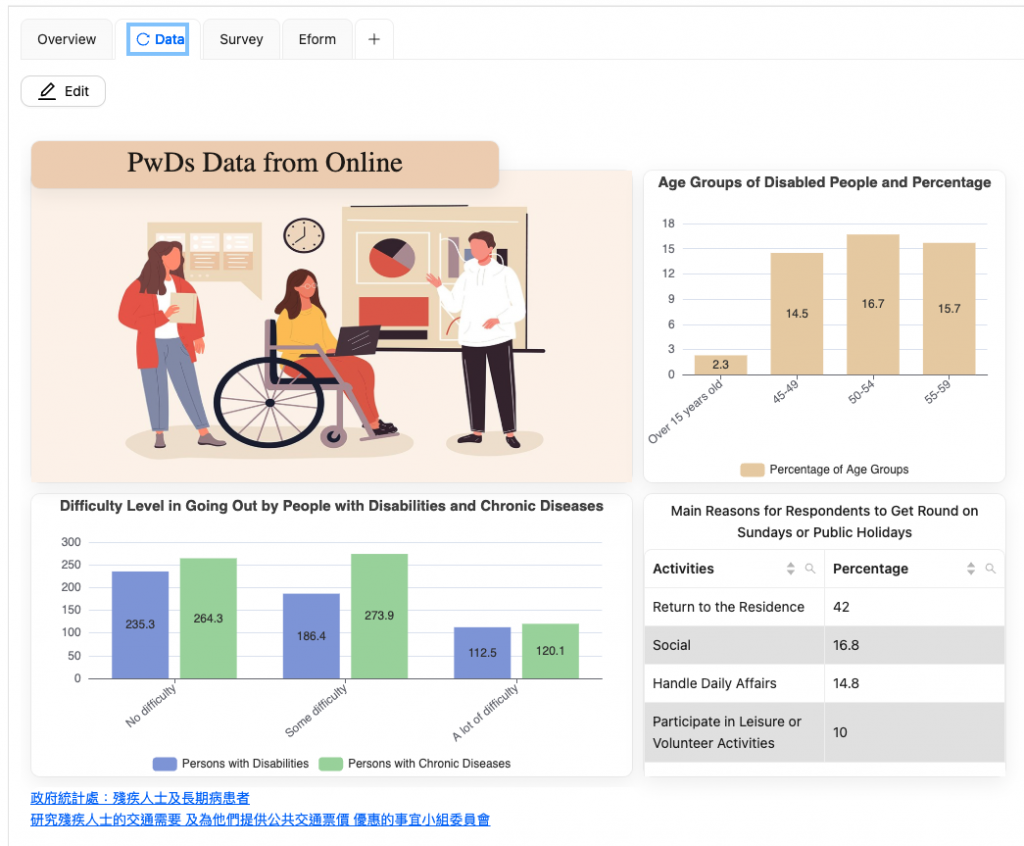The image size is (1024, 846).
Task: Switch to the Overview tab
Action: click(67, 39)
